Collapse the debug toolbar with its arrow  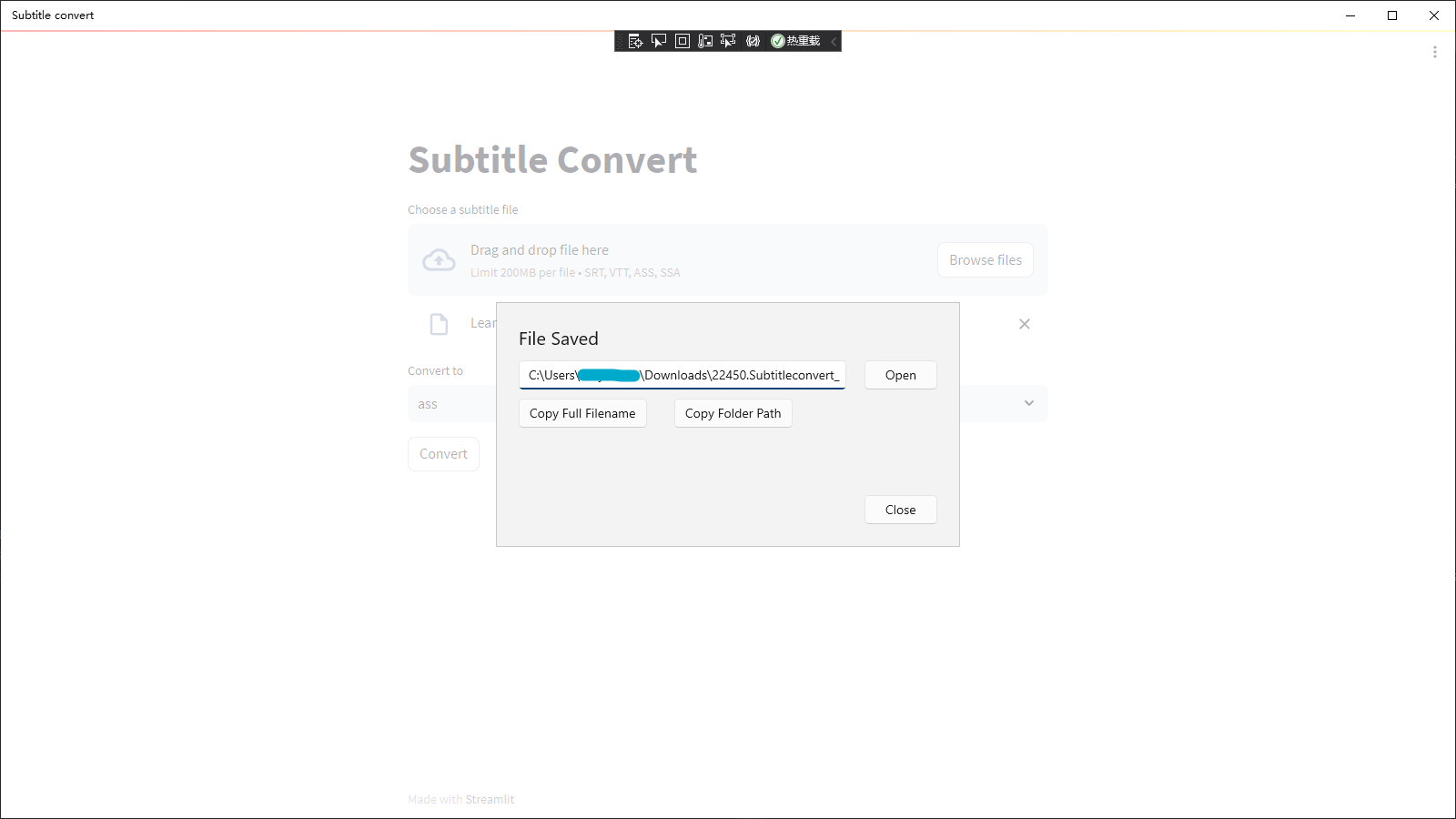point(834,41)
